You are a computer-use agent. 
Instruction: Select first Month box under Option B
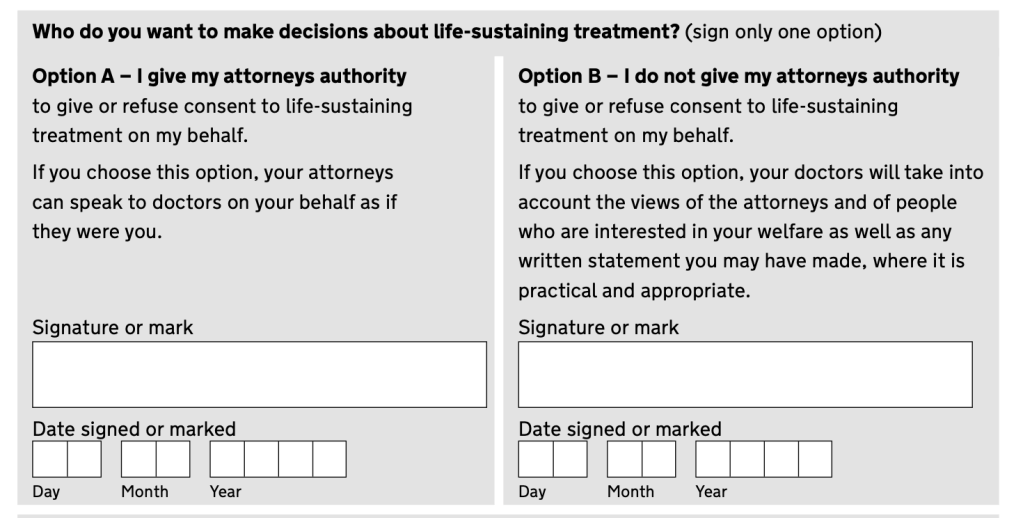click(x=624, y=459)
